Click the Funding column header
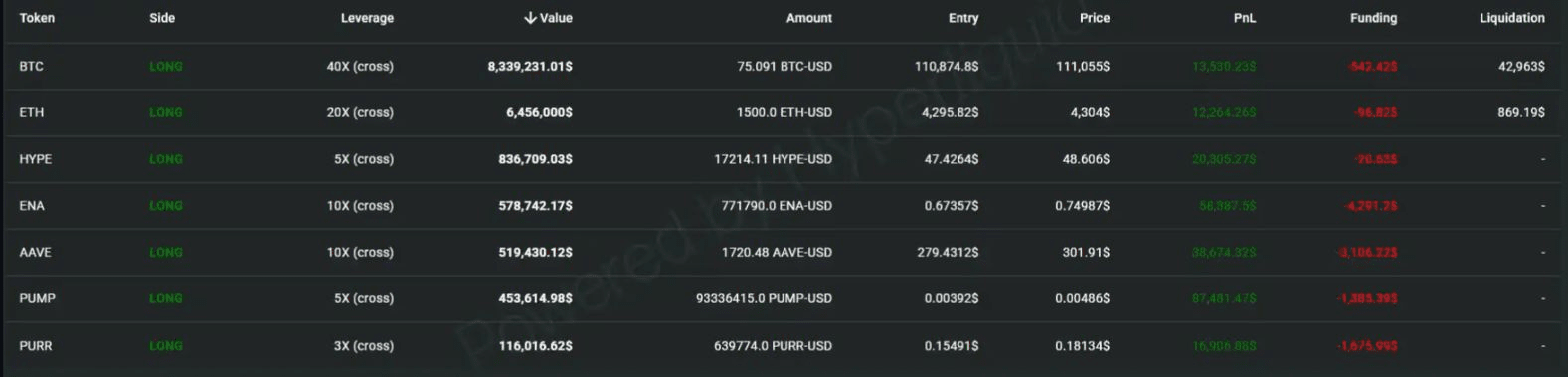1568x377 pixels. pyautogui.click(x=1373, y=18)
